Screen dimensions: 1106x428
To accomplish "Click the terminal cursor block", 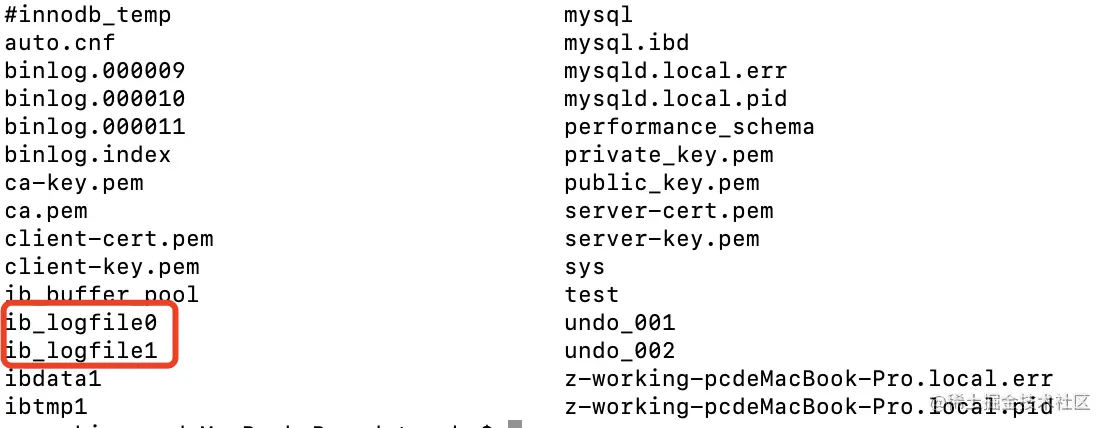I will coord(515,424).
